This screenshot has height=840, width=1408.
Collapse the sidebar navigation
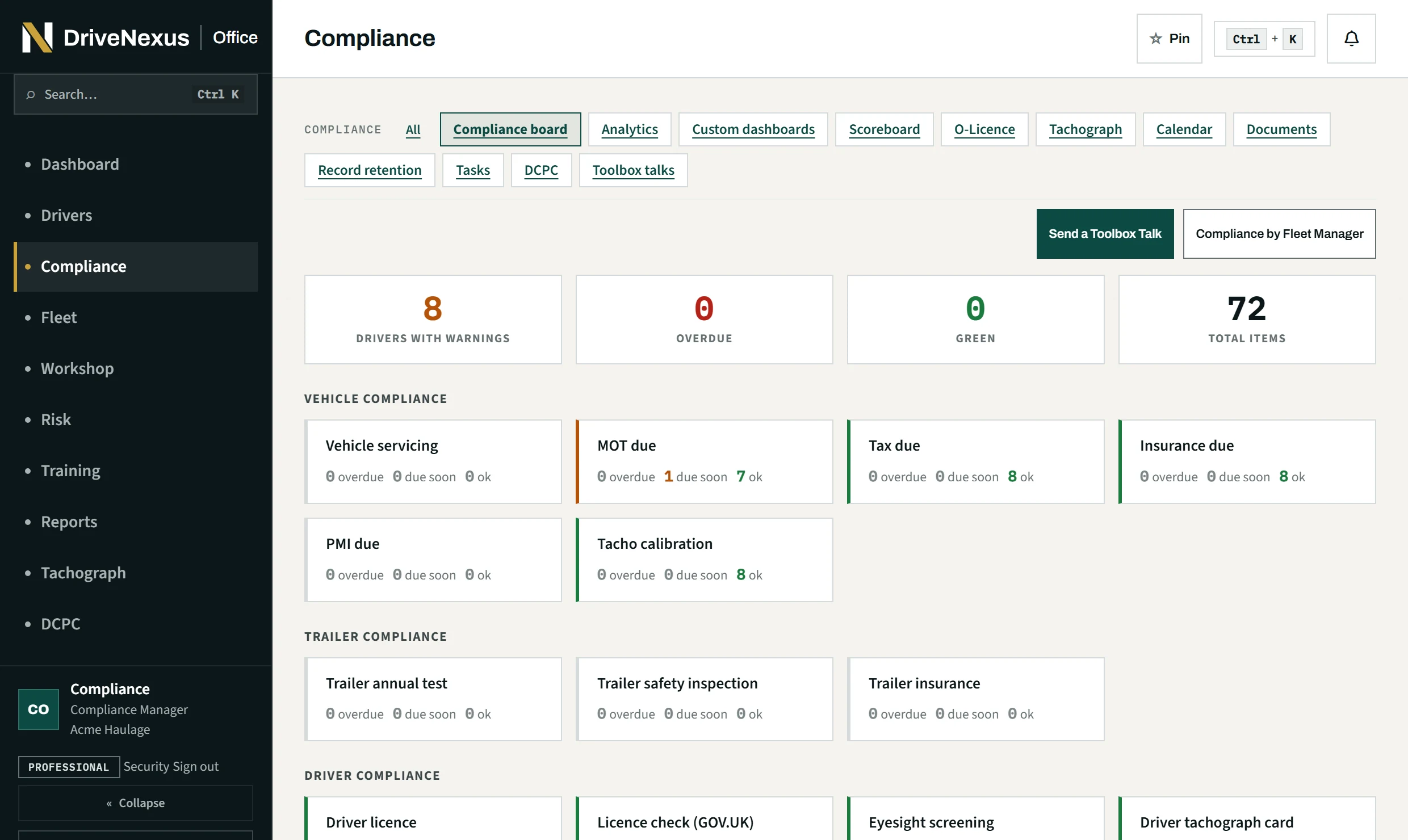click(136, 803)
